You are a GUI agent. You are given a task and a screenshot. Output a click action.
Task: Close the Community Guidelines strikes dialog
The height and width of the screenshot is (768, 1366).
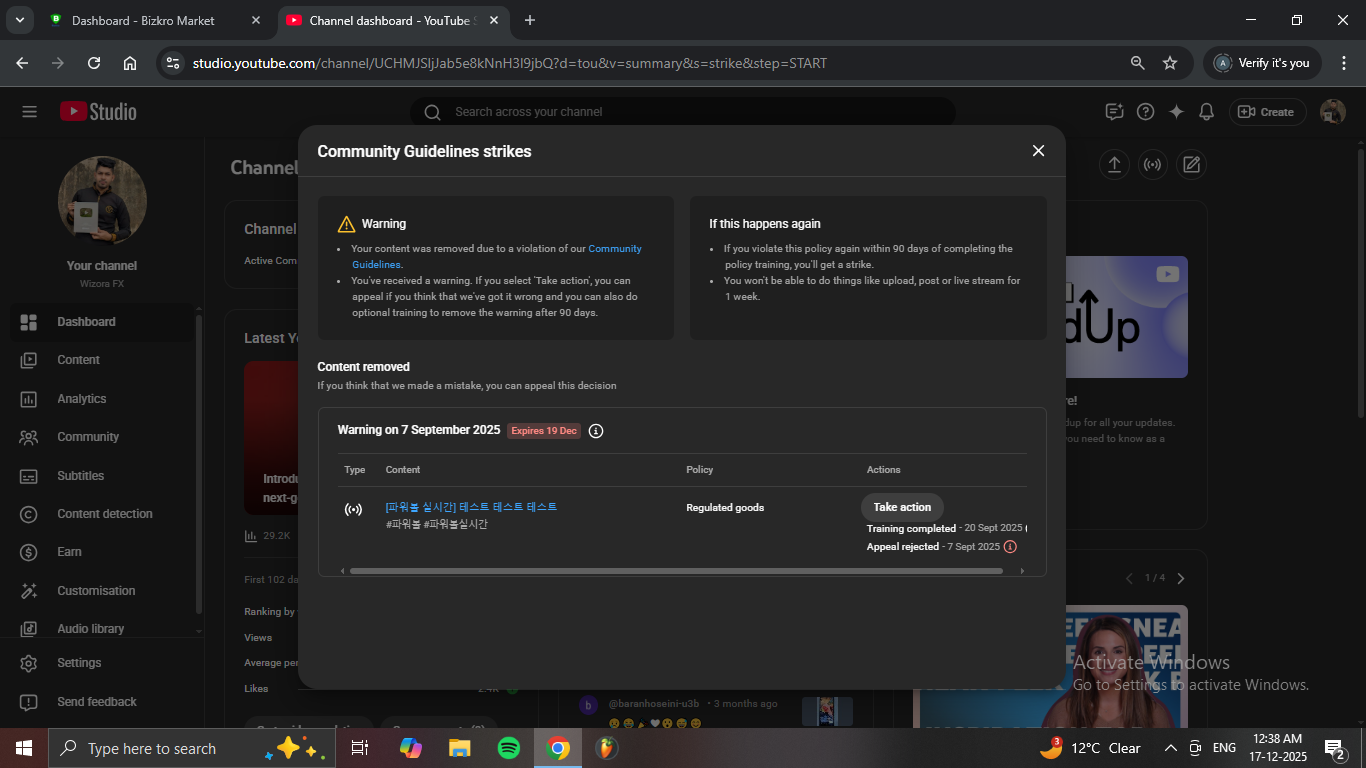(x=1038, y=151)
